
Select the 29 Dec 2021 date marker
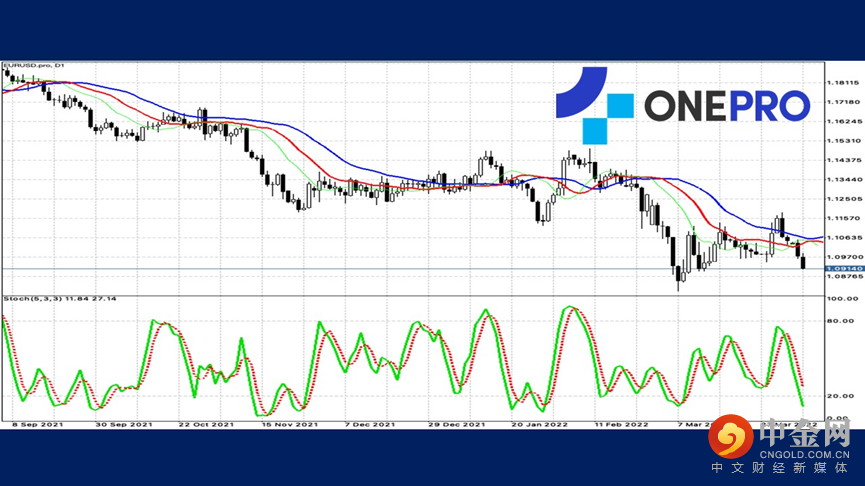pos(456,424)
